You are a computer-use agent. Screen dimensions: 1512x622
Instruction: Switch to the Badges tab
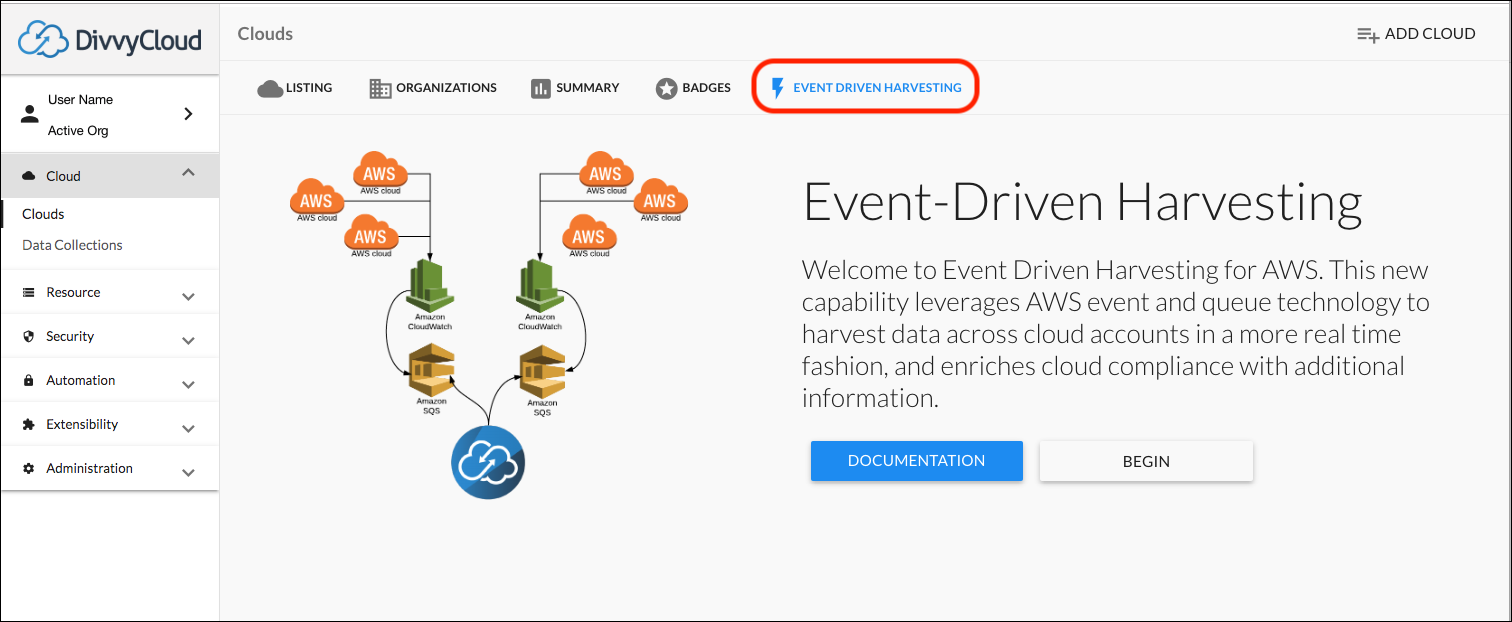(x=693, y=88)
